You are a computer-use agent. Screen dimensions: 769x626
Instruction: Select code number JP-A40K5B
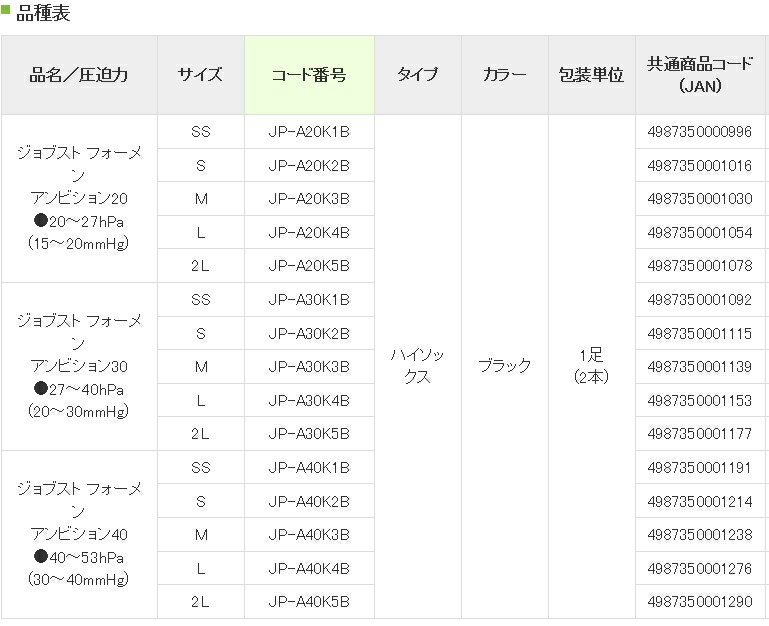(x=309, y=601)
